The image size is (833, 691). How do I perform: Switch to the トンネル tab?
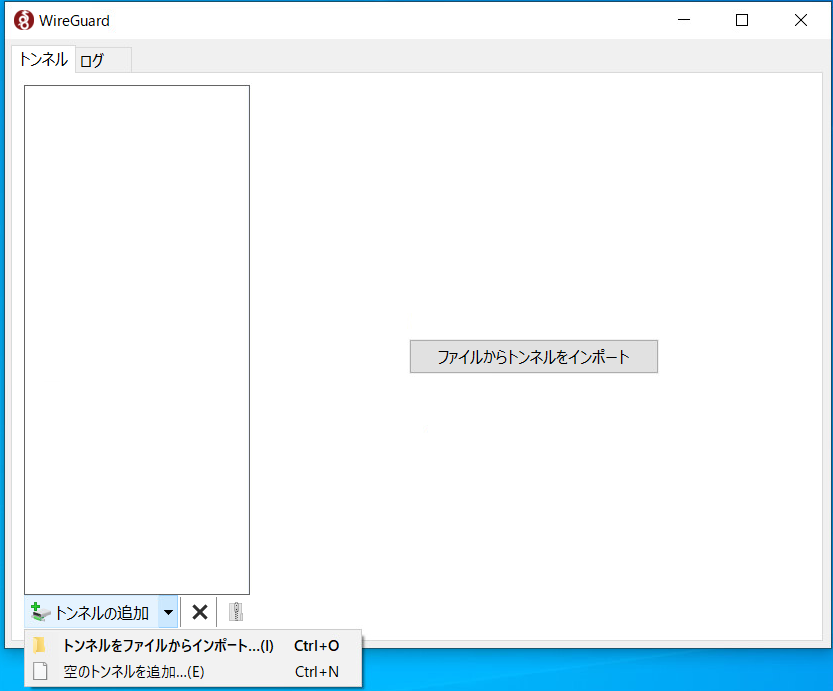point(44,59)
